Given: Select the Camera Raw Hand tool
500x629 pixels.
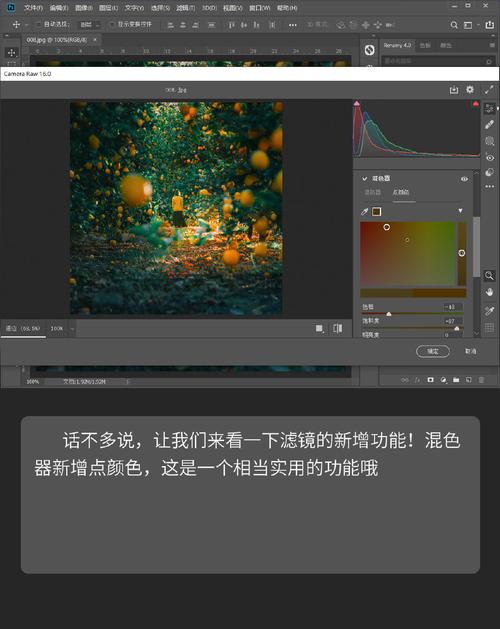Looking at the screenshot, I should pos(489,292).
